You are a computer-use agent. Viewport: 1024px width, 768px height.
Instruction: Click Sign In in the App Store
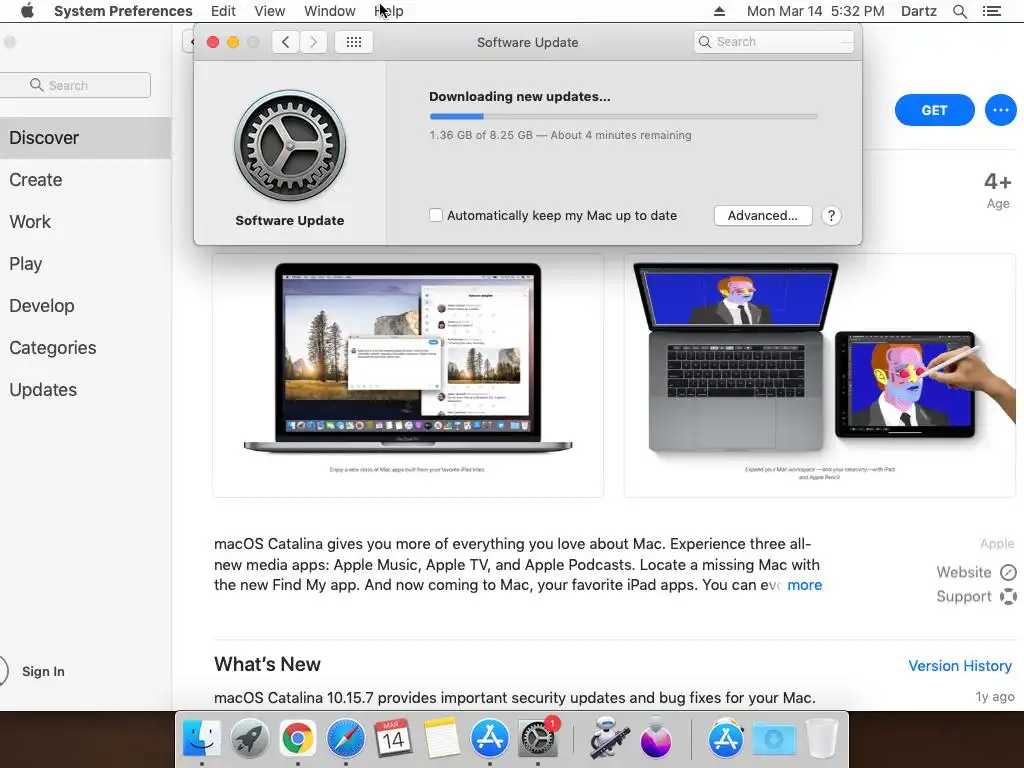(x=43, y=671)
